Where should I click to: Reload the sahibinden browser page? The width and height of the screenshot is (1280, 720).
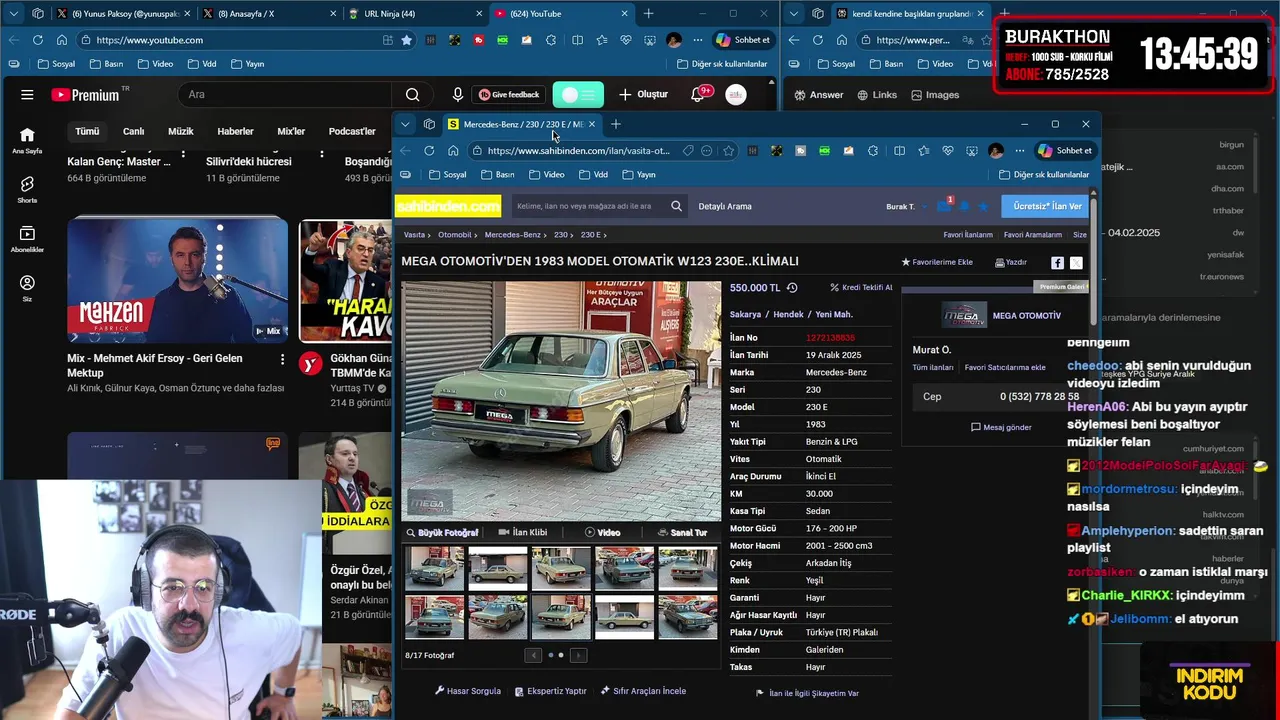click(x=429, y=151)
